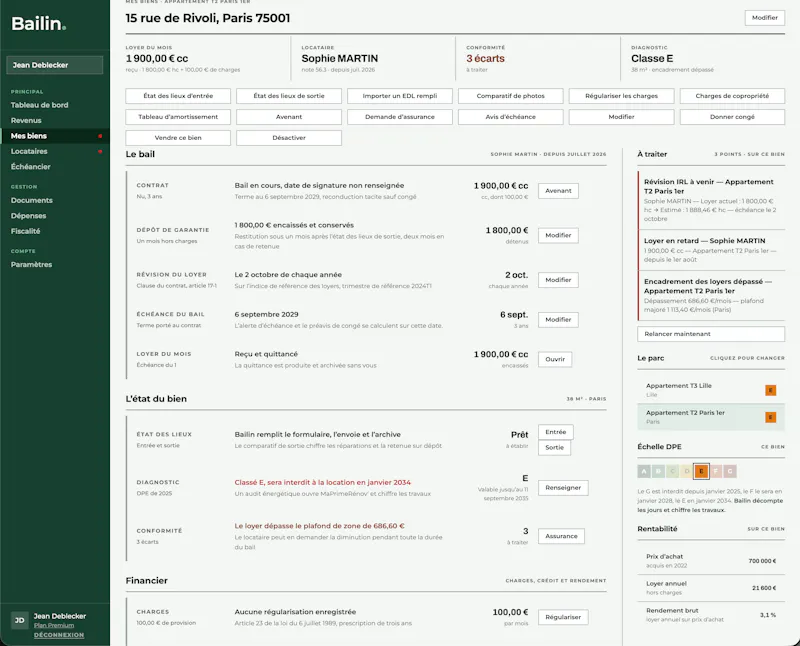Select class D on the DPE scale
The width and height of the screenshot is (800, 646).
[x=687, y=471]
